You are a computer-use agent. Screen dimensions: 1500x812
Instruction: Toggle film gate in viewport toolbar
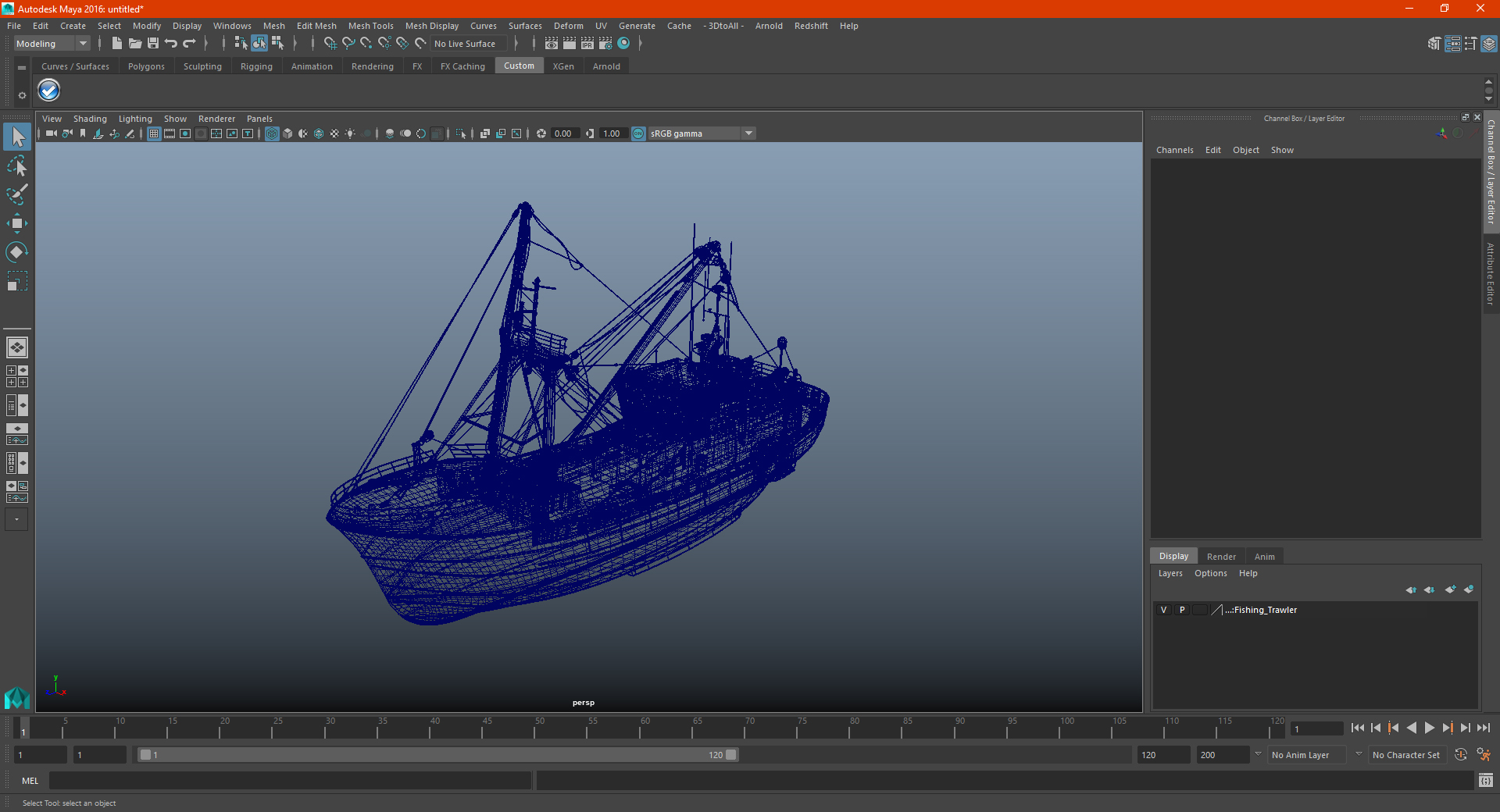170,134
